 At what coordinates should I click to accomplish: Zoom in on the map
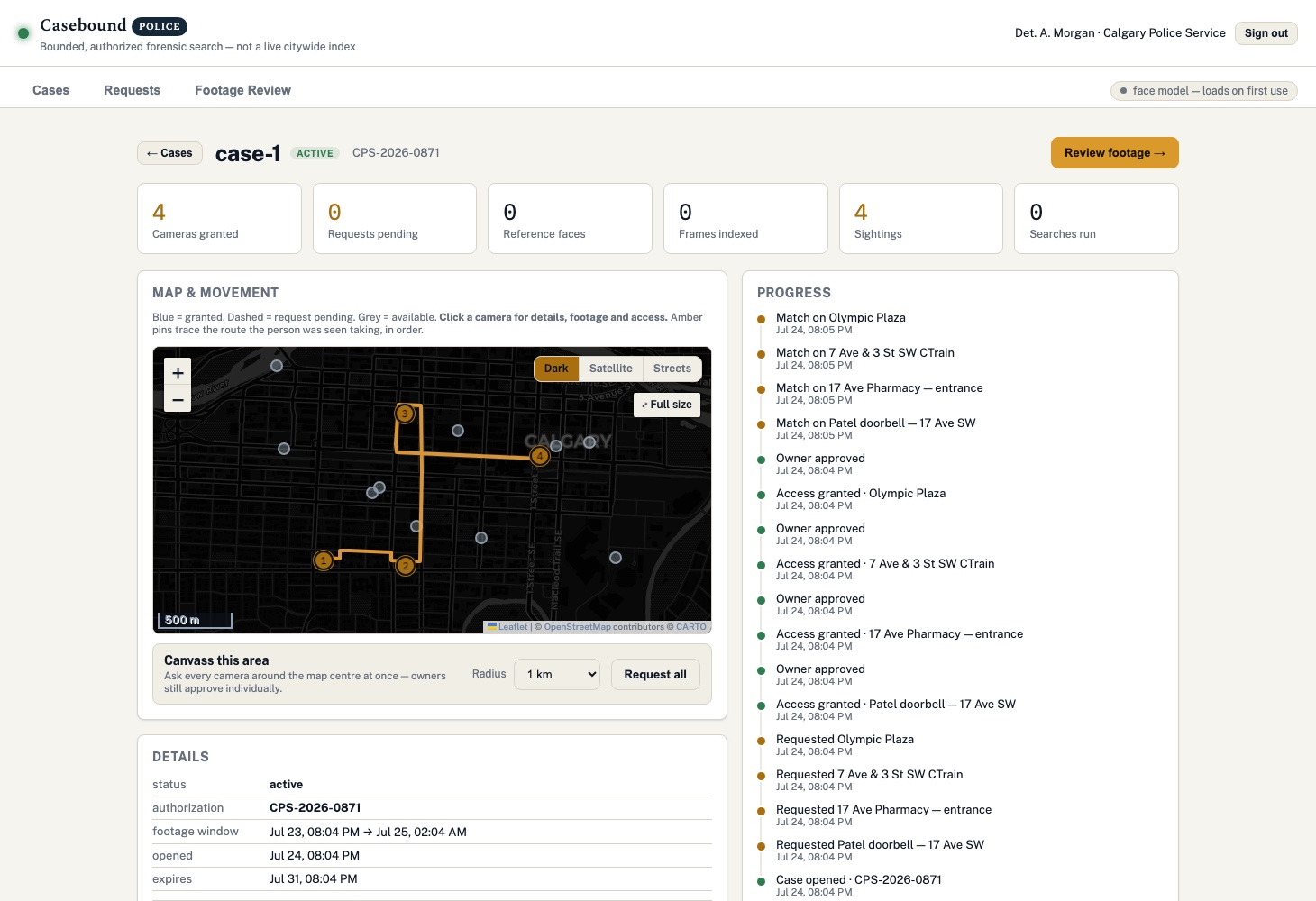click(x=178, y=373)
